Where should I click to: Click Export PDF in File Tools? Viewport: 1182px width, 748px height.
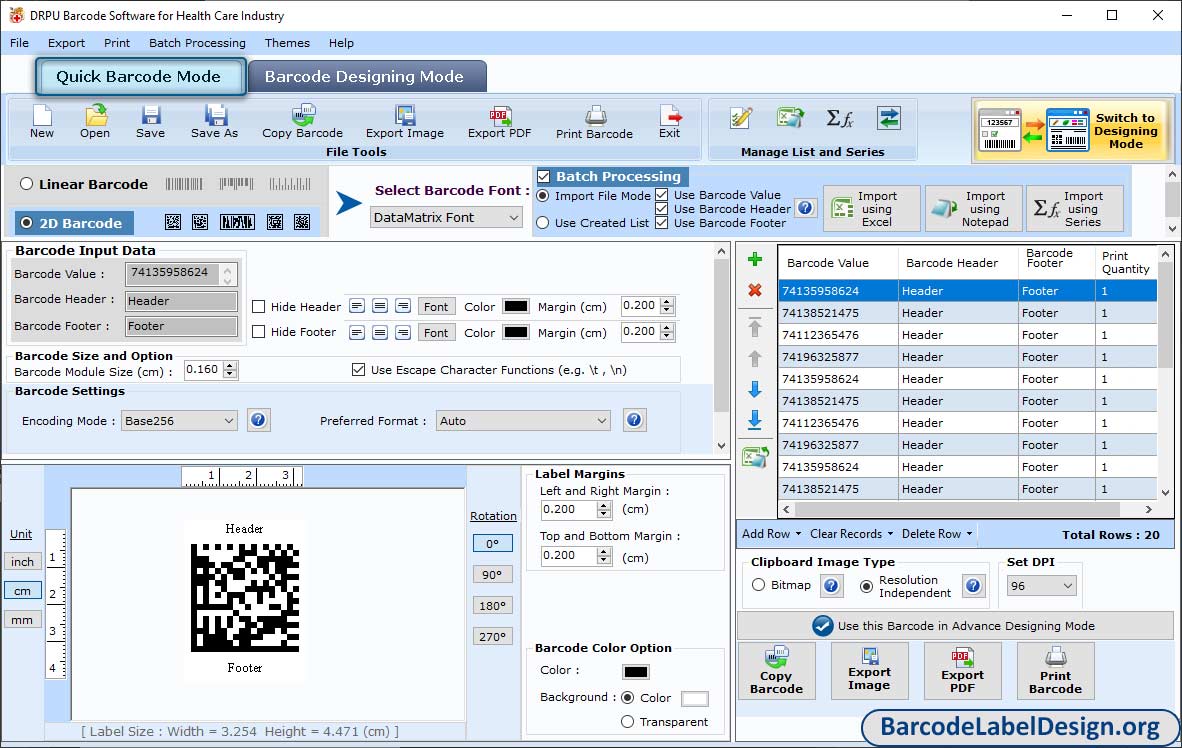pyautogui.click(x=499, y=122)
